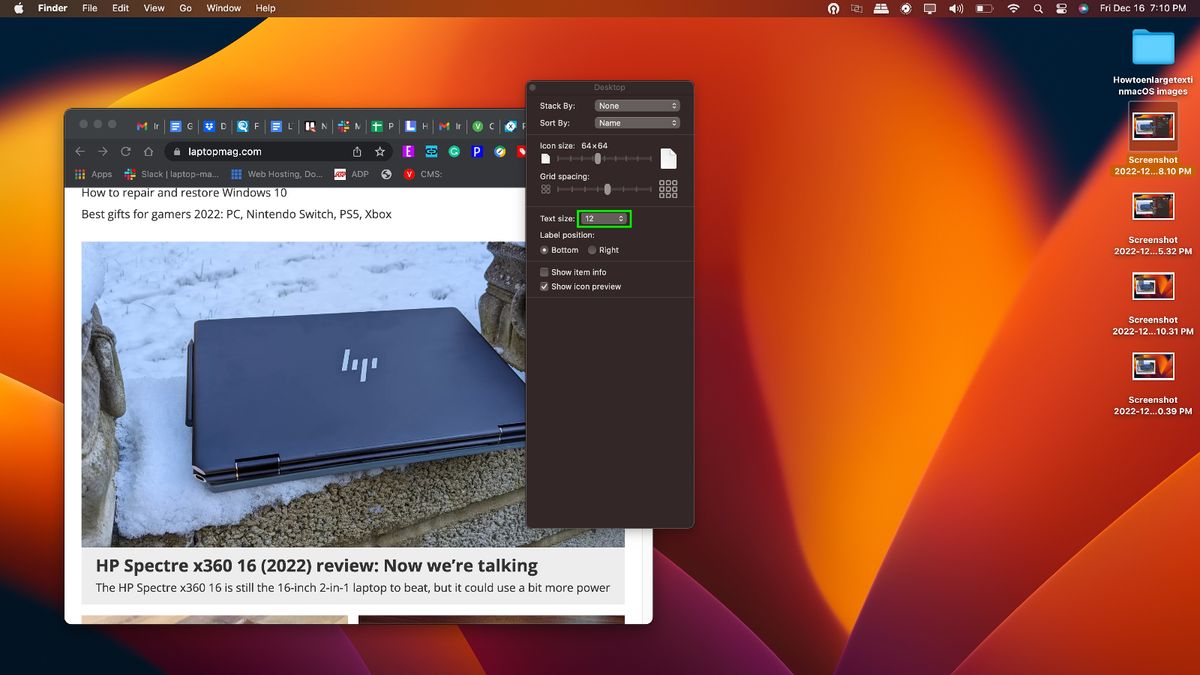Open the Apple menu

pos(17,8)
